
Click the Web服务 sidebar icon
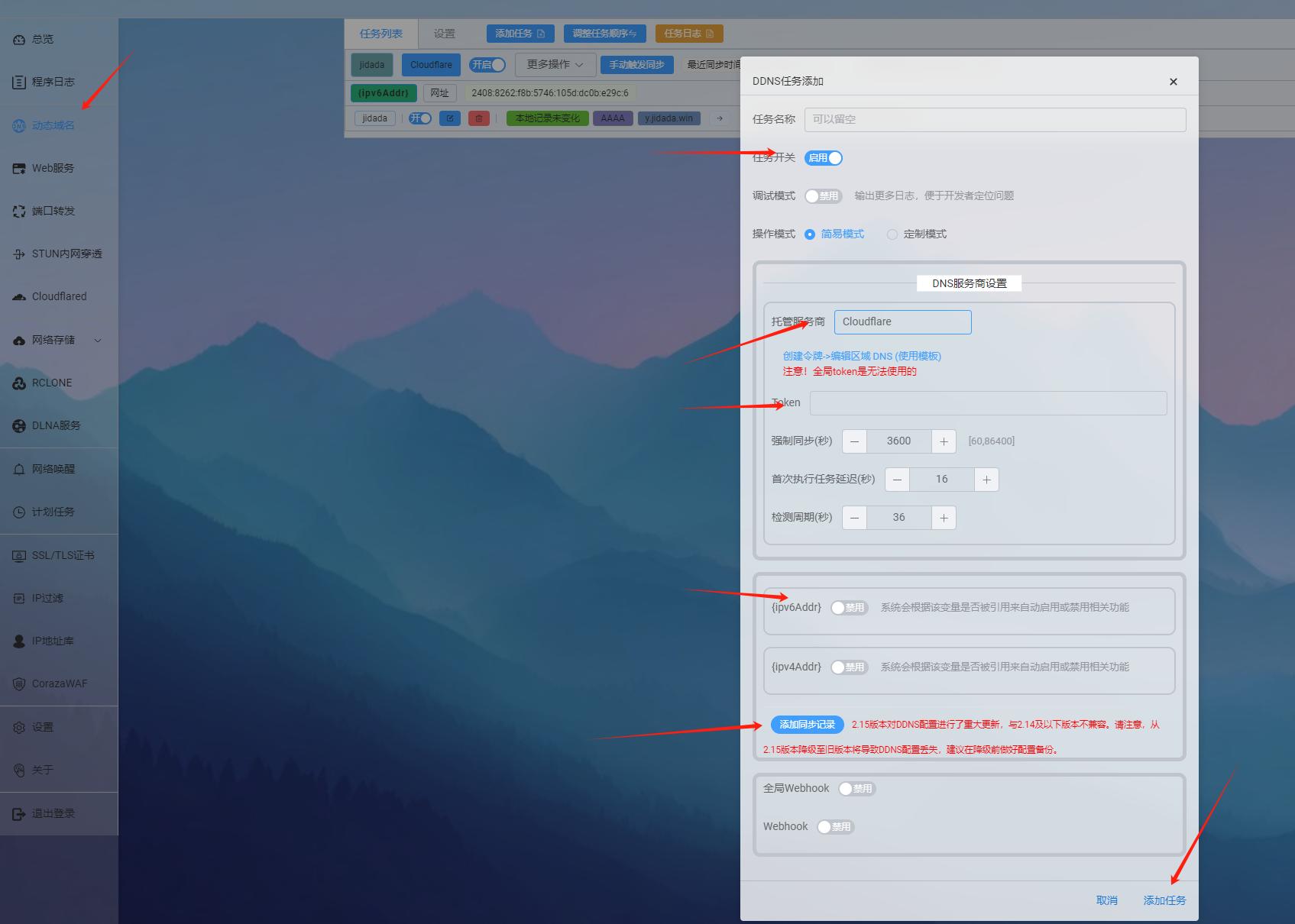coord(19,169)
